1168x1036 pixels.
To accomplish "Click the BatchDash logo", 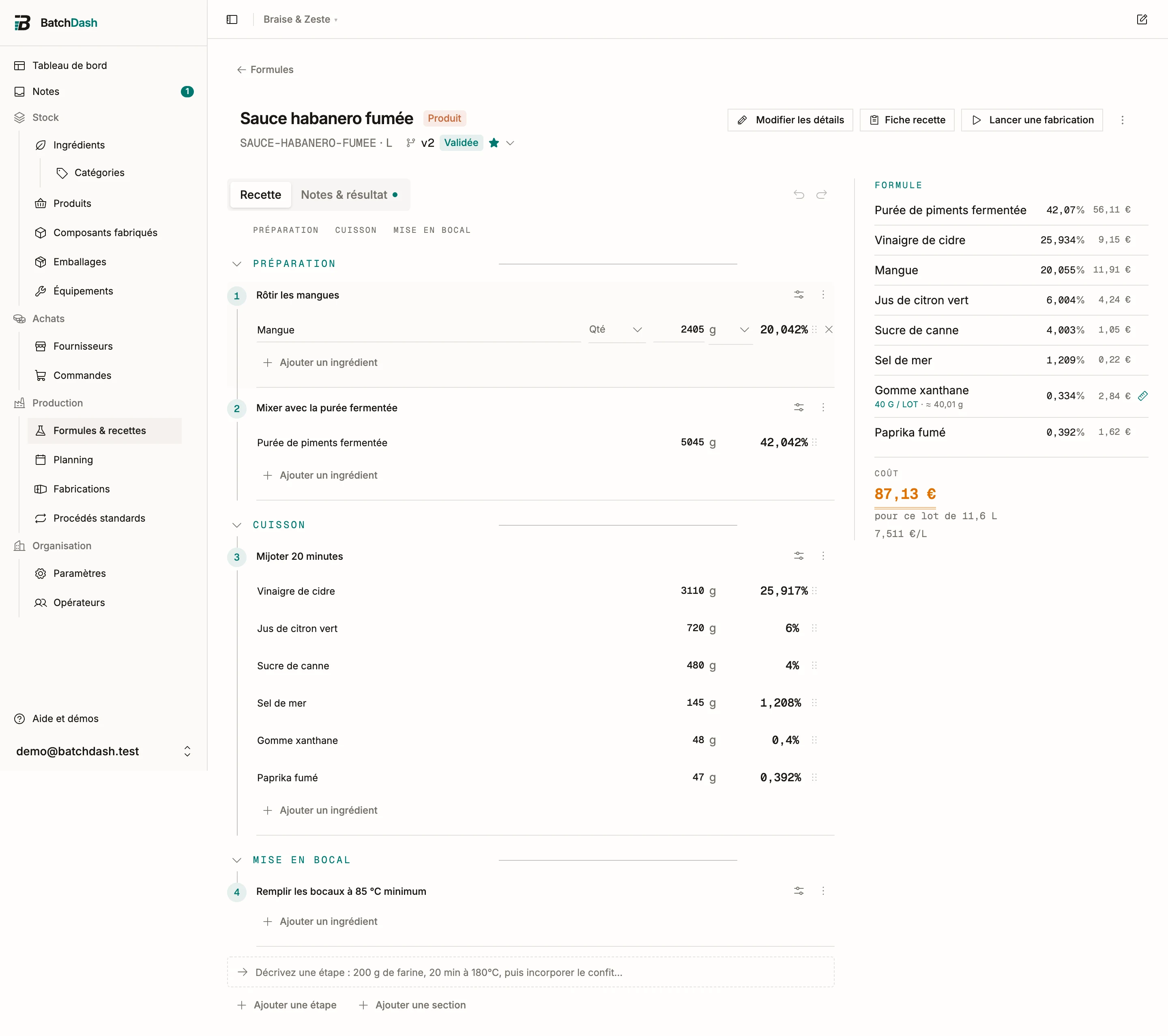I will [x=56, y=23].
